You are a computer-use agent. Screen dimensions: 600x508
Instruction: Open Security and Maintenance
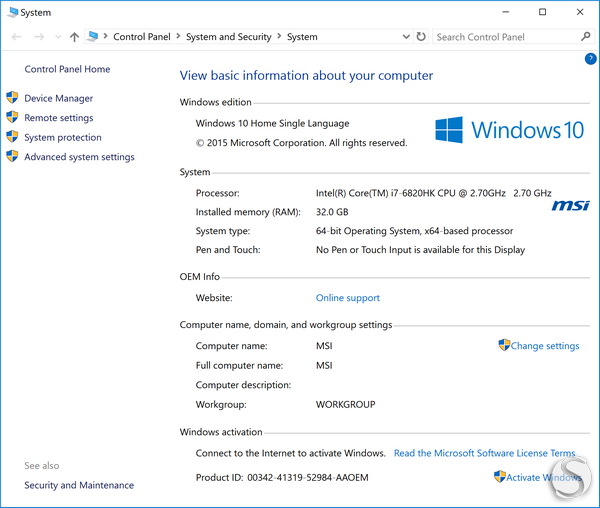pos(79,485)
